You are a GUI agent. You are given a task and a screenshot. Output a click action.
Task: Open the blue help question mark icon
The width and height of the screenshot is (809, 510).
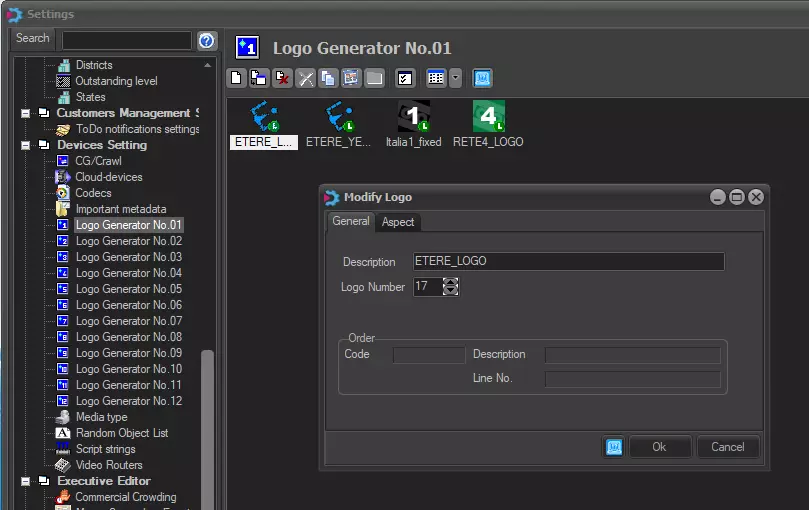coord(207,40)
